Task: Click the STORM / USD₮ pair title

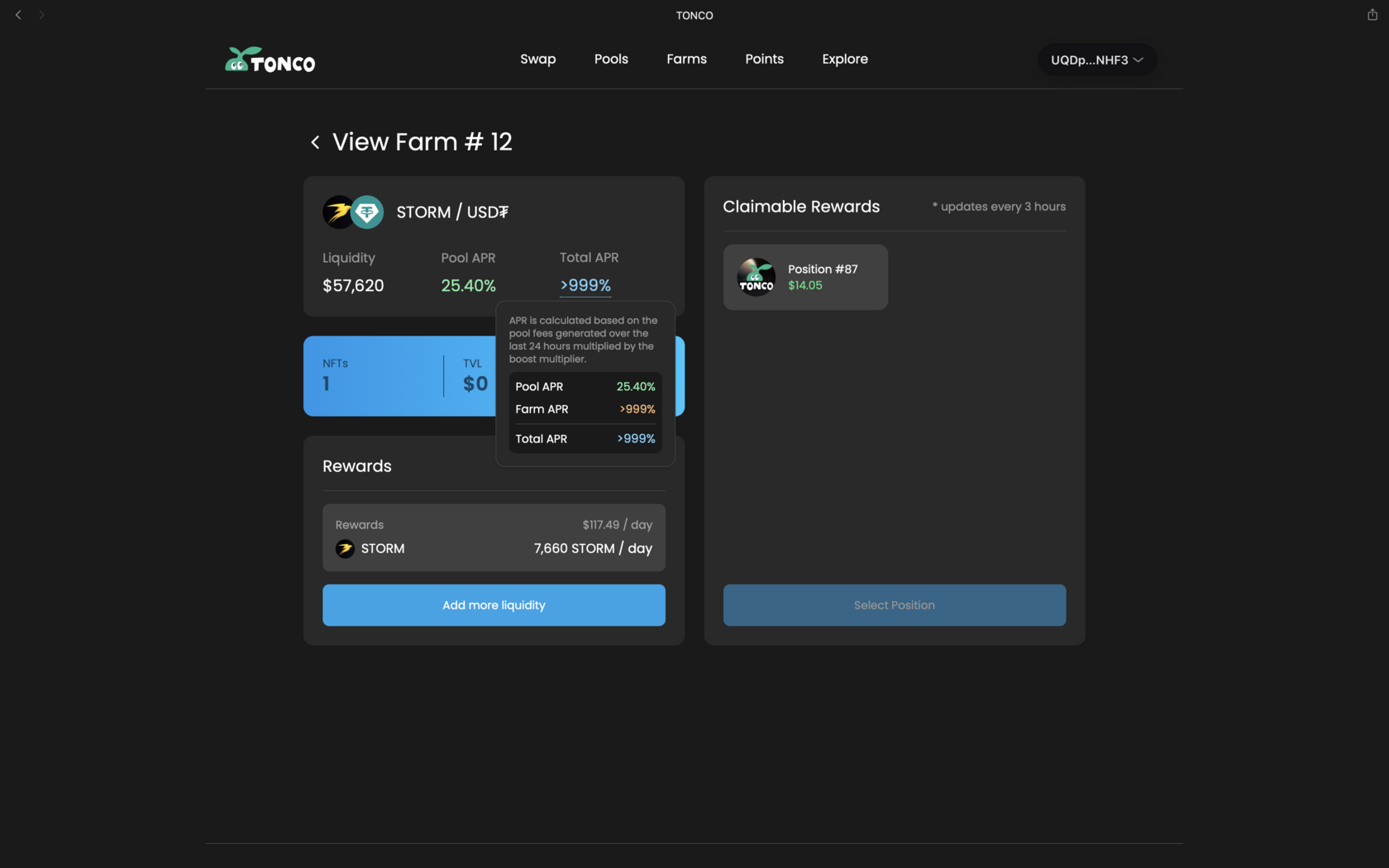Action: [452, 212]
